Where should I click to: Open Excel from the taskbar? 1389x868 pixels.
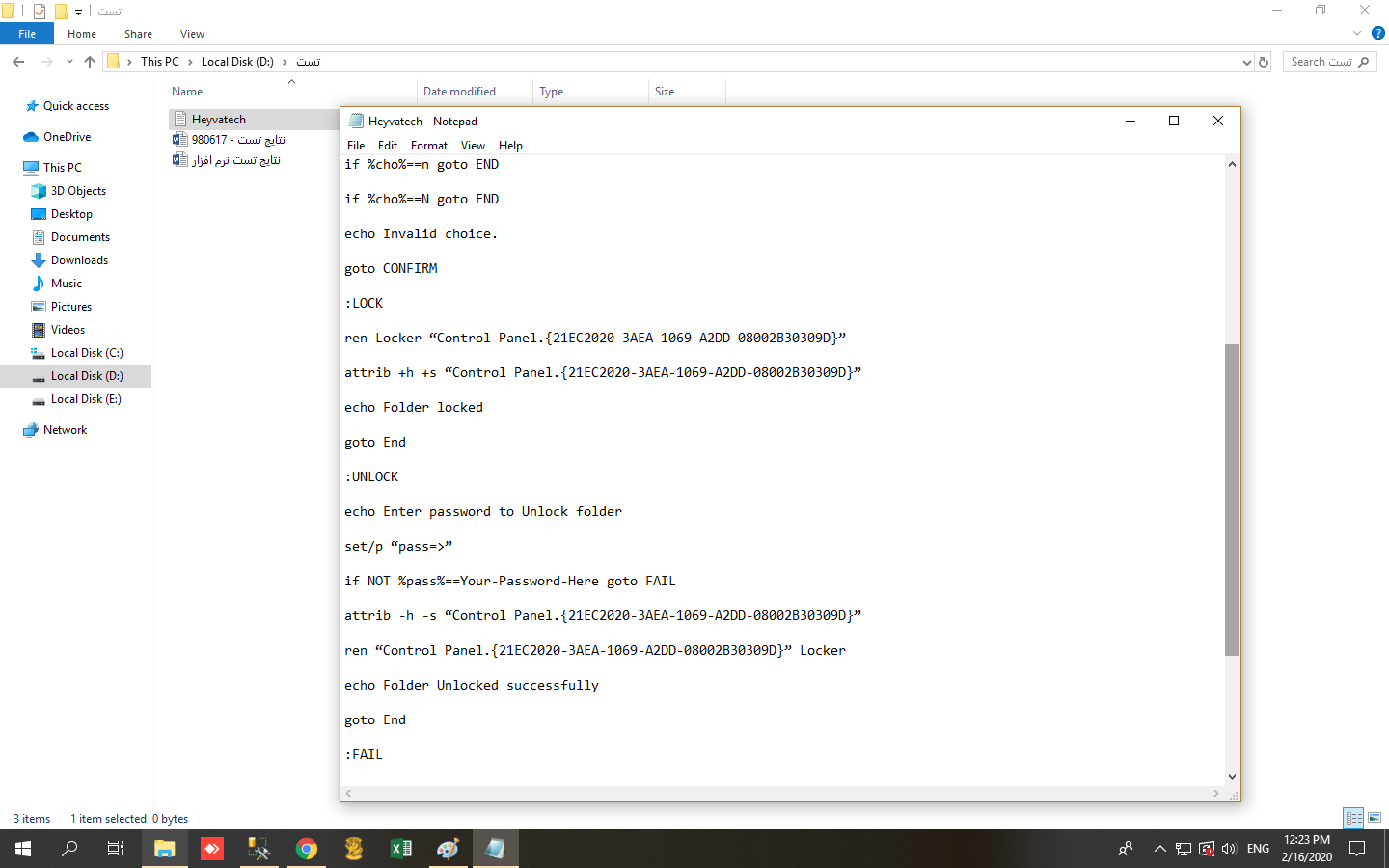pyautogui.click(x=401, y=849)
